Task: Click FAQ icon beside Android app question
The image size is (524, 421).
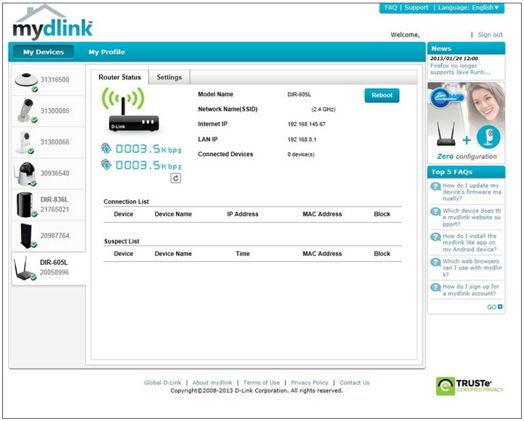Action: 435,237
